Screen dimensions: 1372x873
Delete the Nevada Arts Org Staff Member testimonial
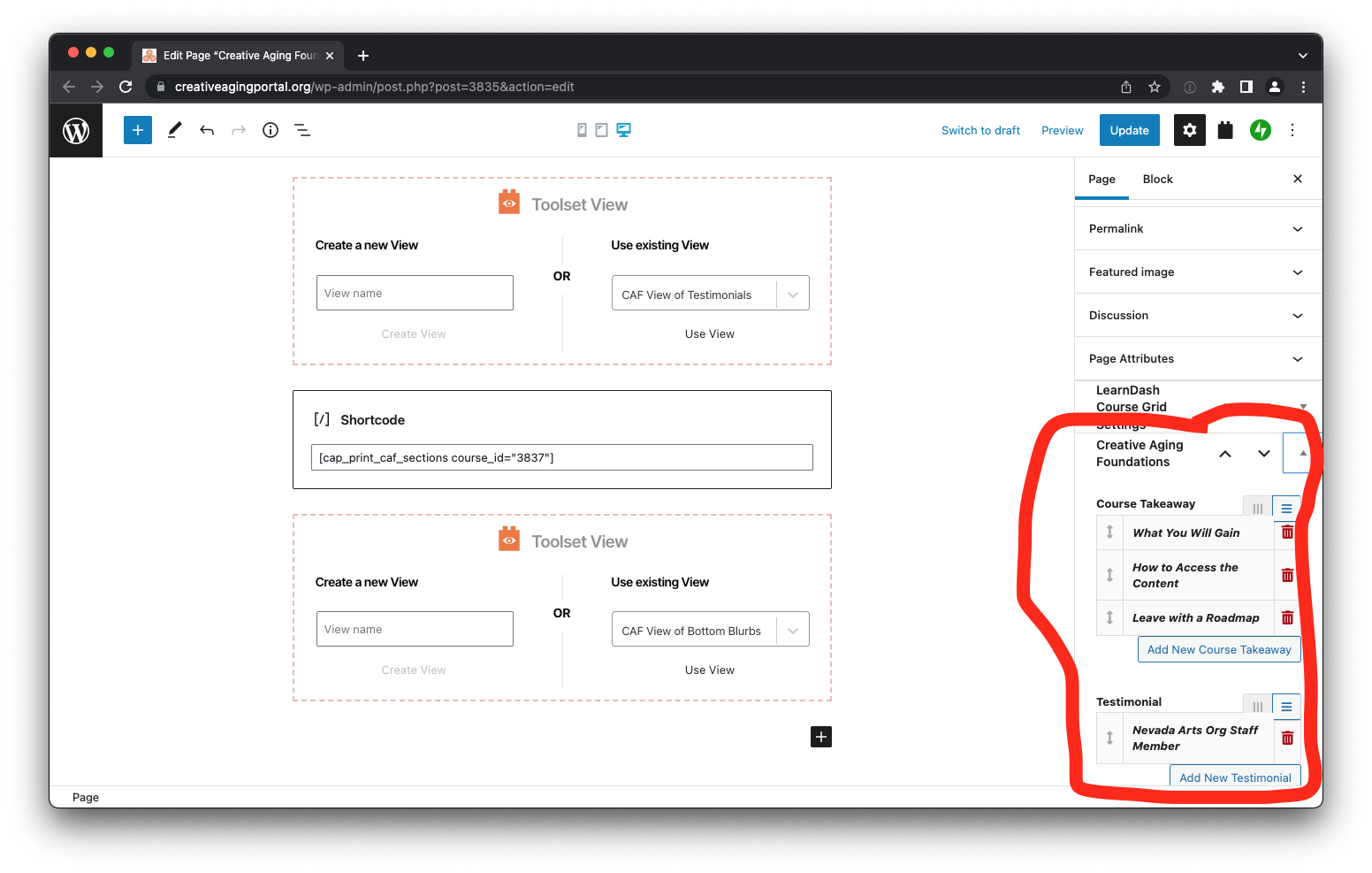[1287, 738]
